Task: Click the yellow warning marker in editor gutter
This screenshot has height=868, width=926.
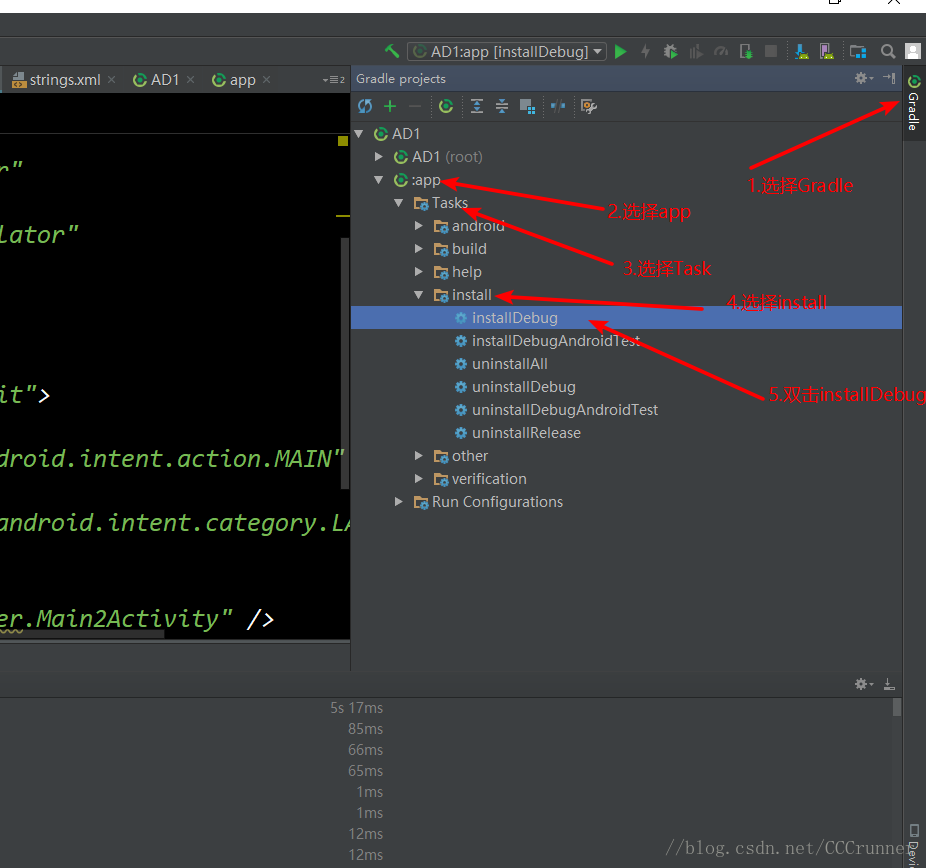Action: tap(343, 141)
